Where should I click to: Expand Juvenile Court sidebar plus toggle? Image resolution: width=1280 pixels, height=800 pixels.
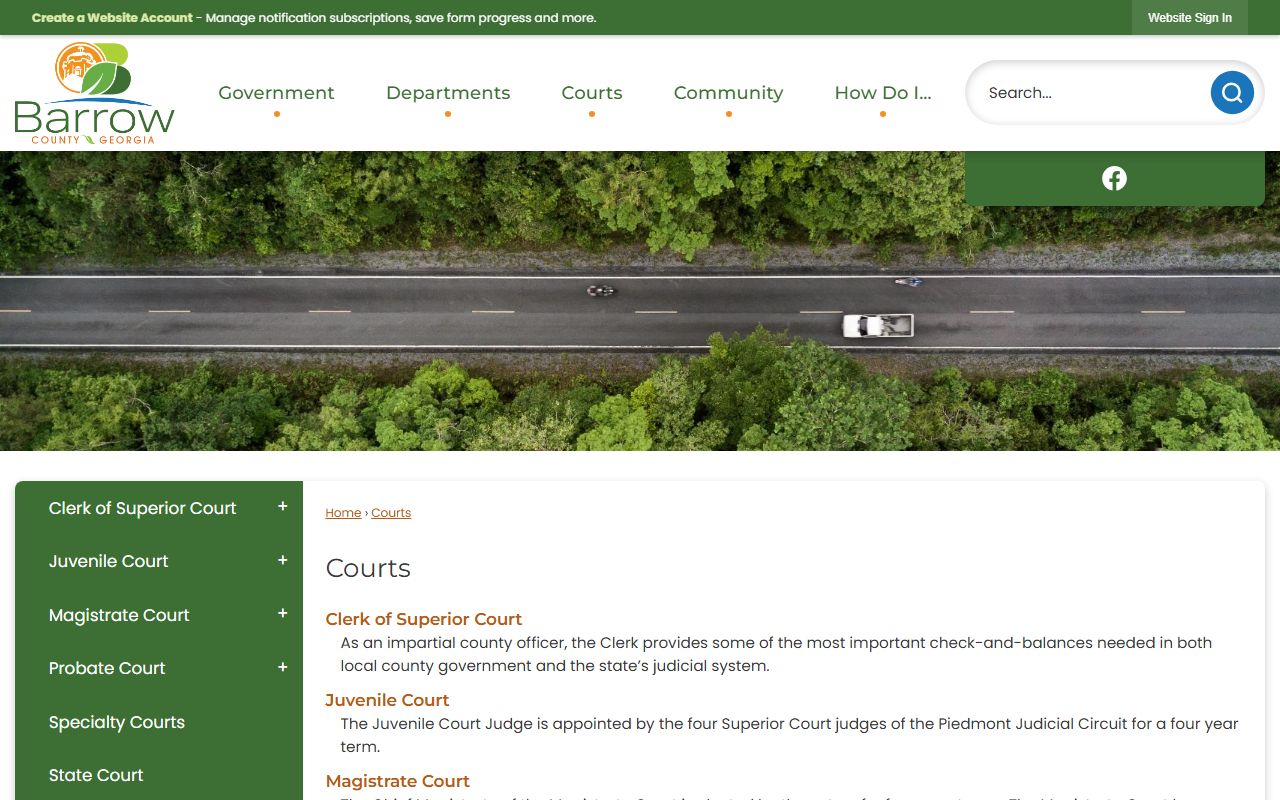tap(283, 561)
